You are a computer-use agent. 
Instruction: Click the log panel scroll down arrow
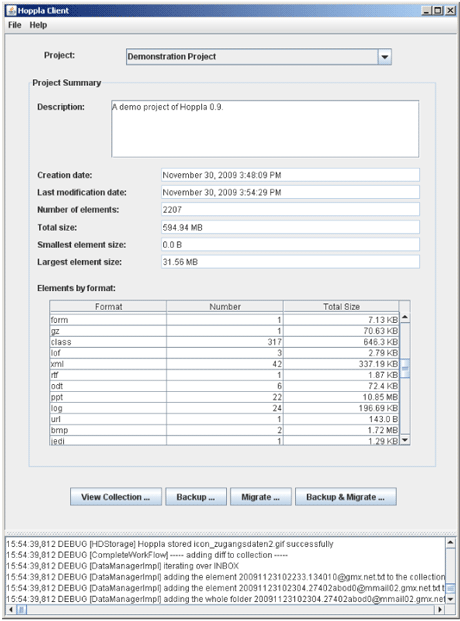click(450, 599)
